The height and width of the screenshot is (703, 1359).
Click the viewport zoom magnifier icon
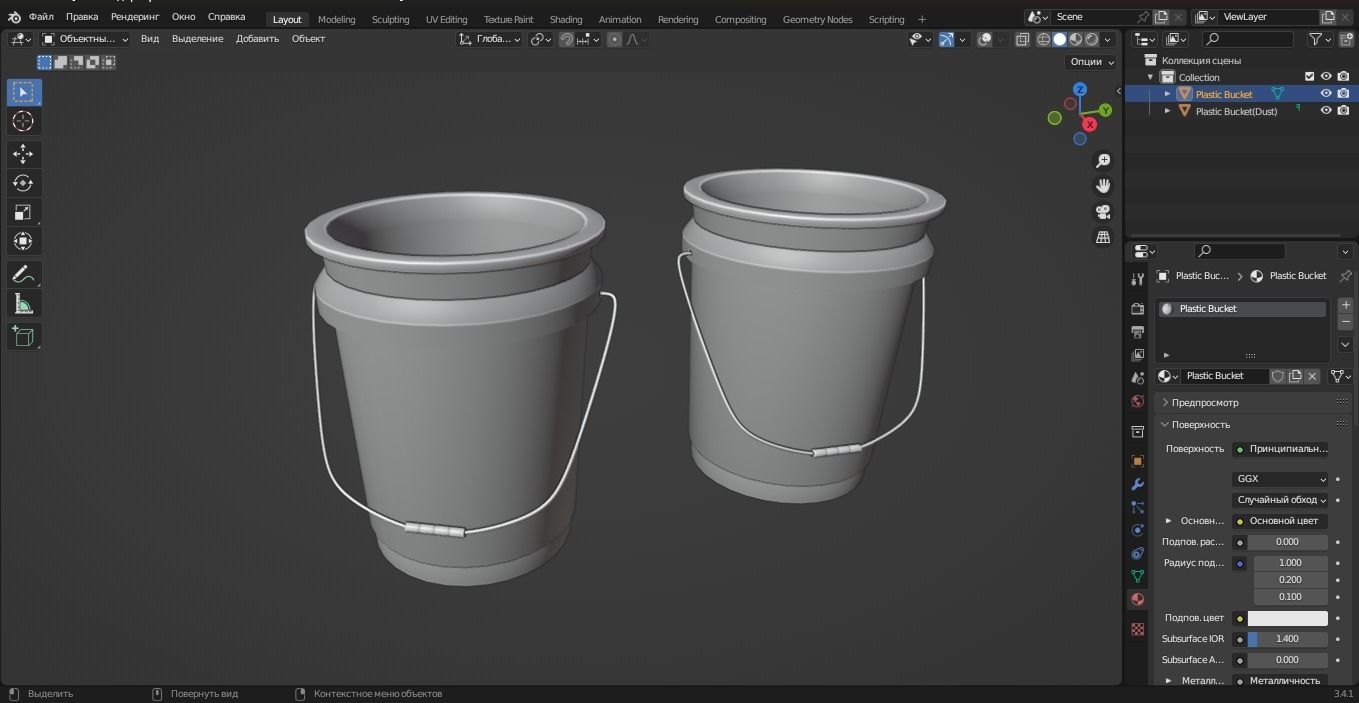click(x=1103, y=161)
